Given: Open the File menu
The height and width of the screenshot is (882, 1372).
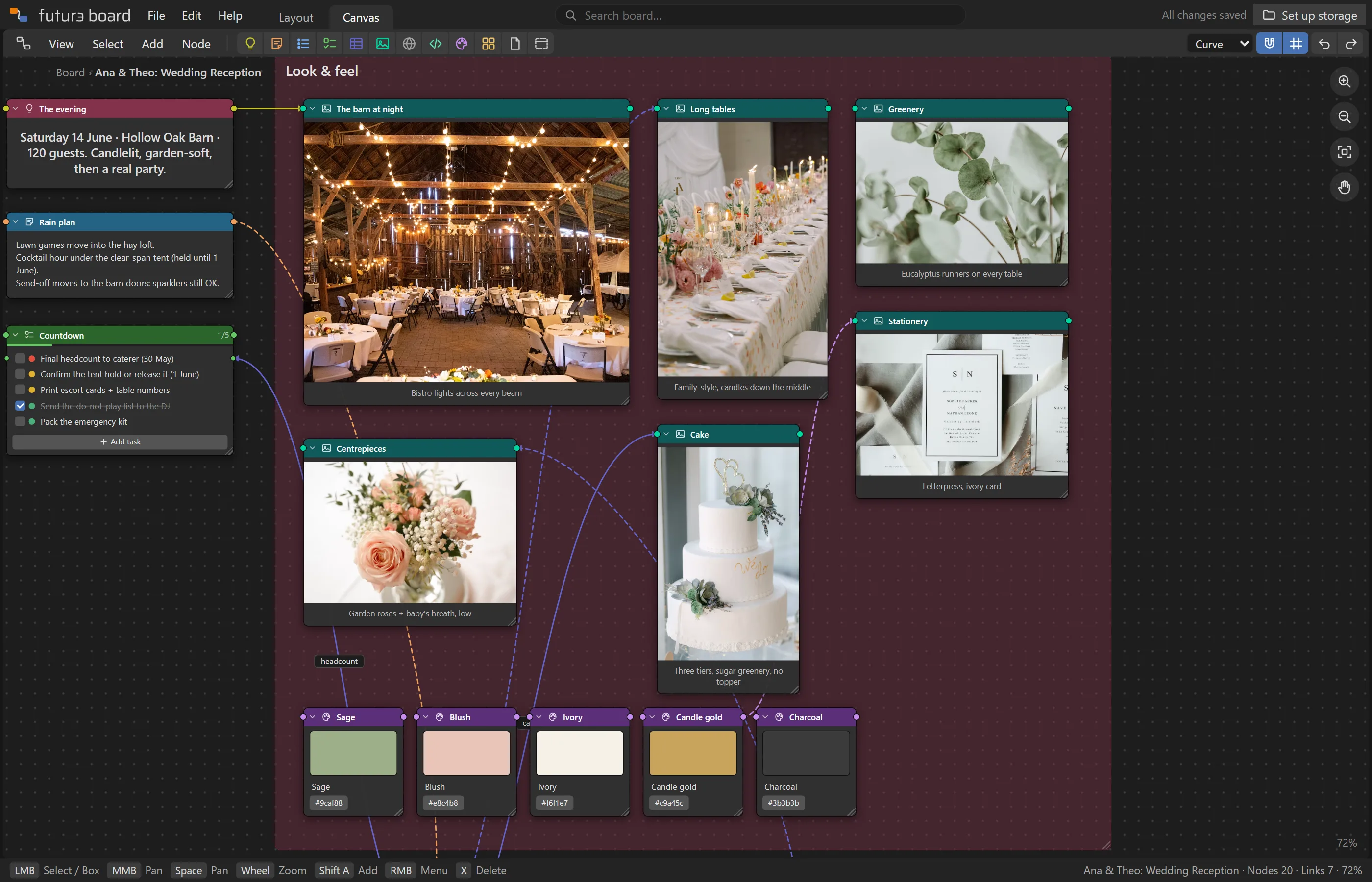Looking at the screenshot, I should click(x=156, y=16).
